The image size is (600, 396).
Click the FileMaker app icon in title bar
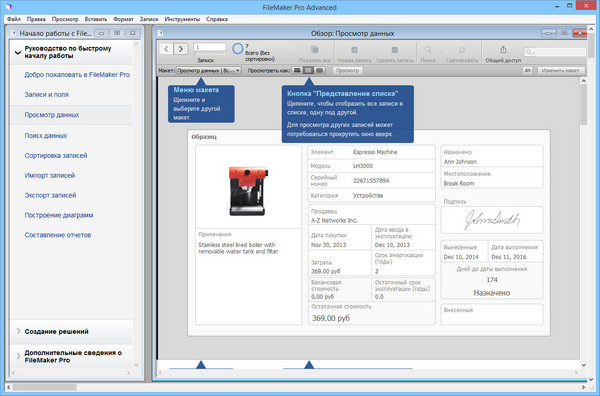[9, 7]
